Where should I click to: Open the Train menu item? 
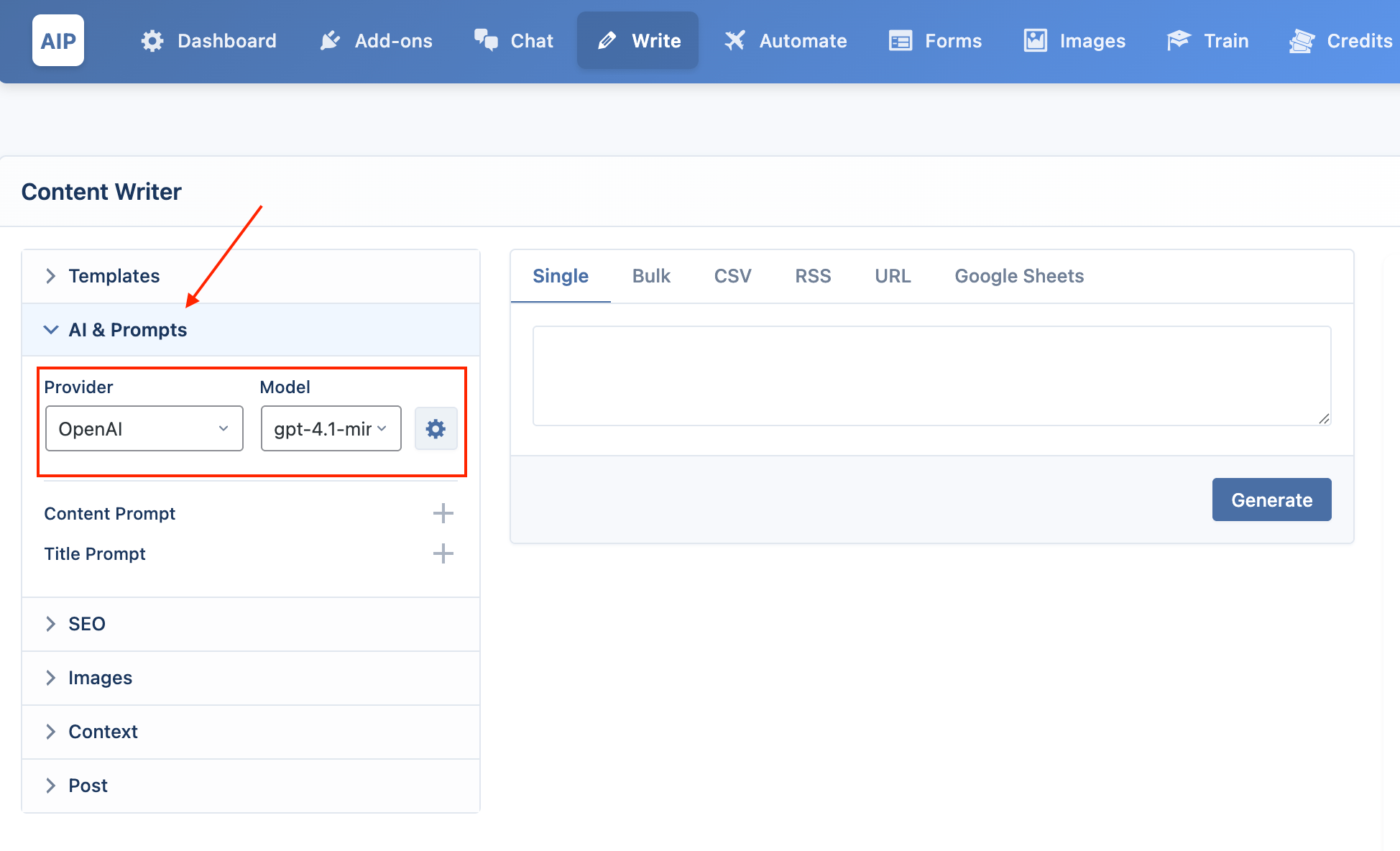[x=1207, y=41]
